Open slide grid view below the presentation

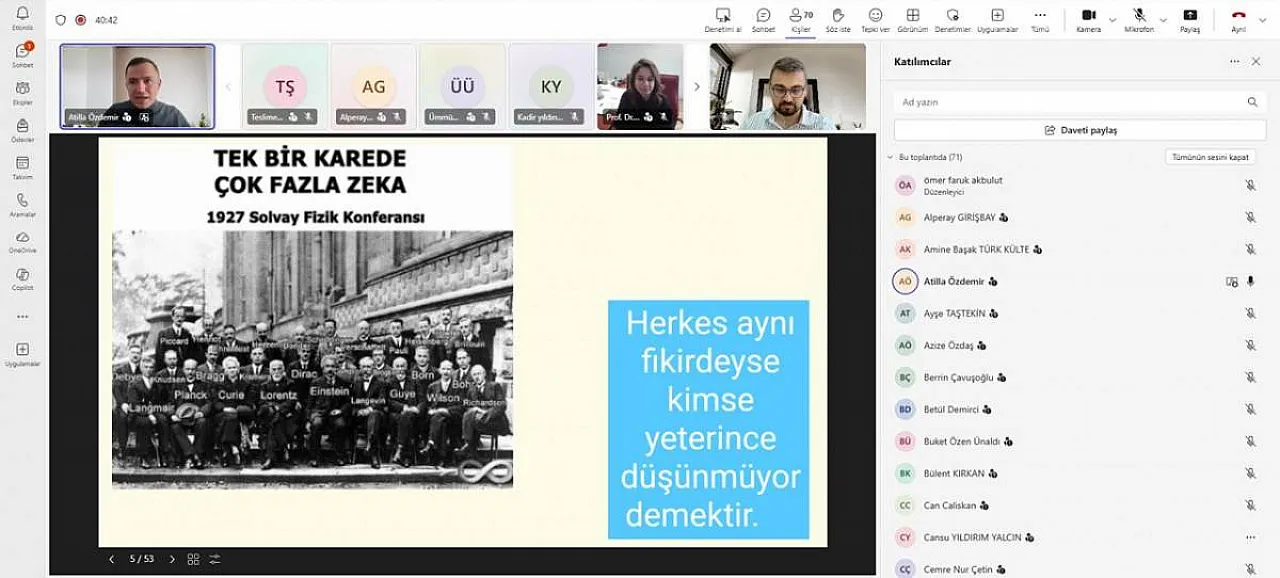[x=193, y=559]
